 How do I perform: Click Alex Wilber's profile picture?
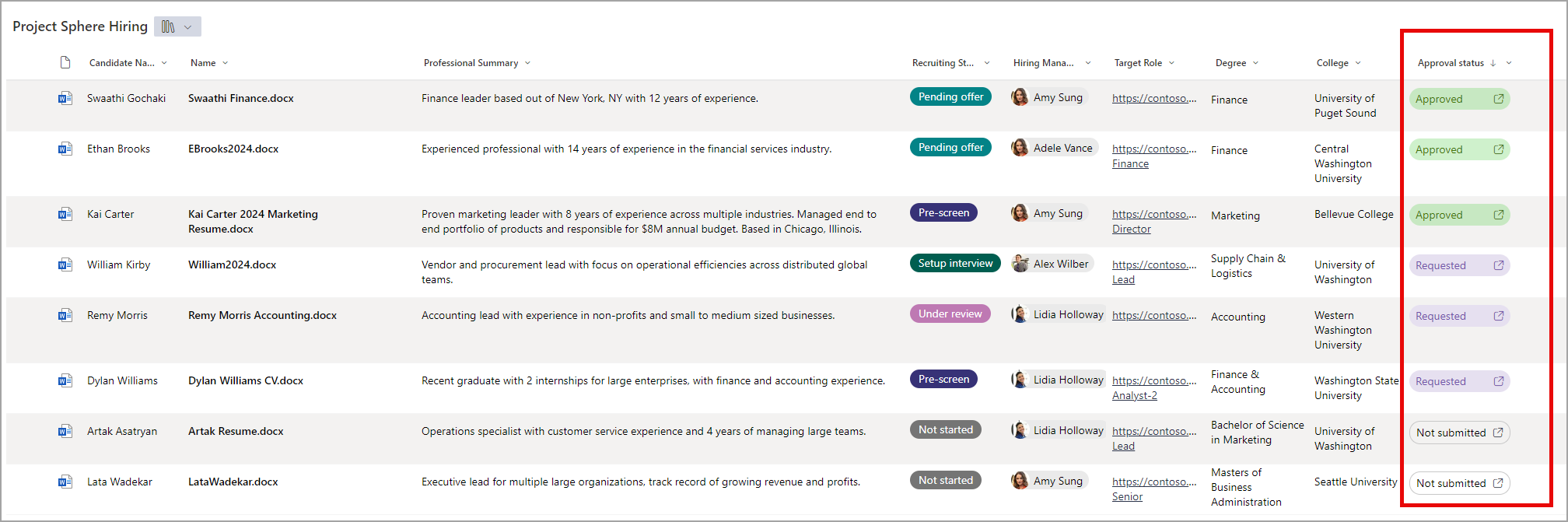pyautogui.click(x=1020, y=264)
